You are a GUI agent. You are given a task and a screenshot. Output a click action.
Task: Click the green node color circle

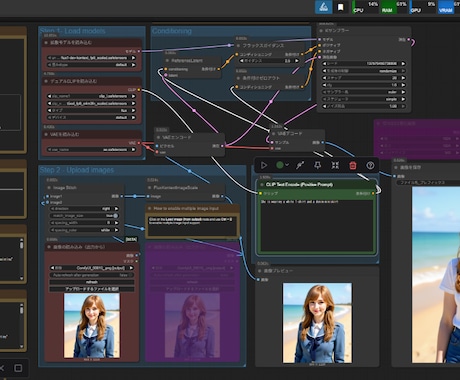click(x=280, y=165)
